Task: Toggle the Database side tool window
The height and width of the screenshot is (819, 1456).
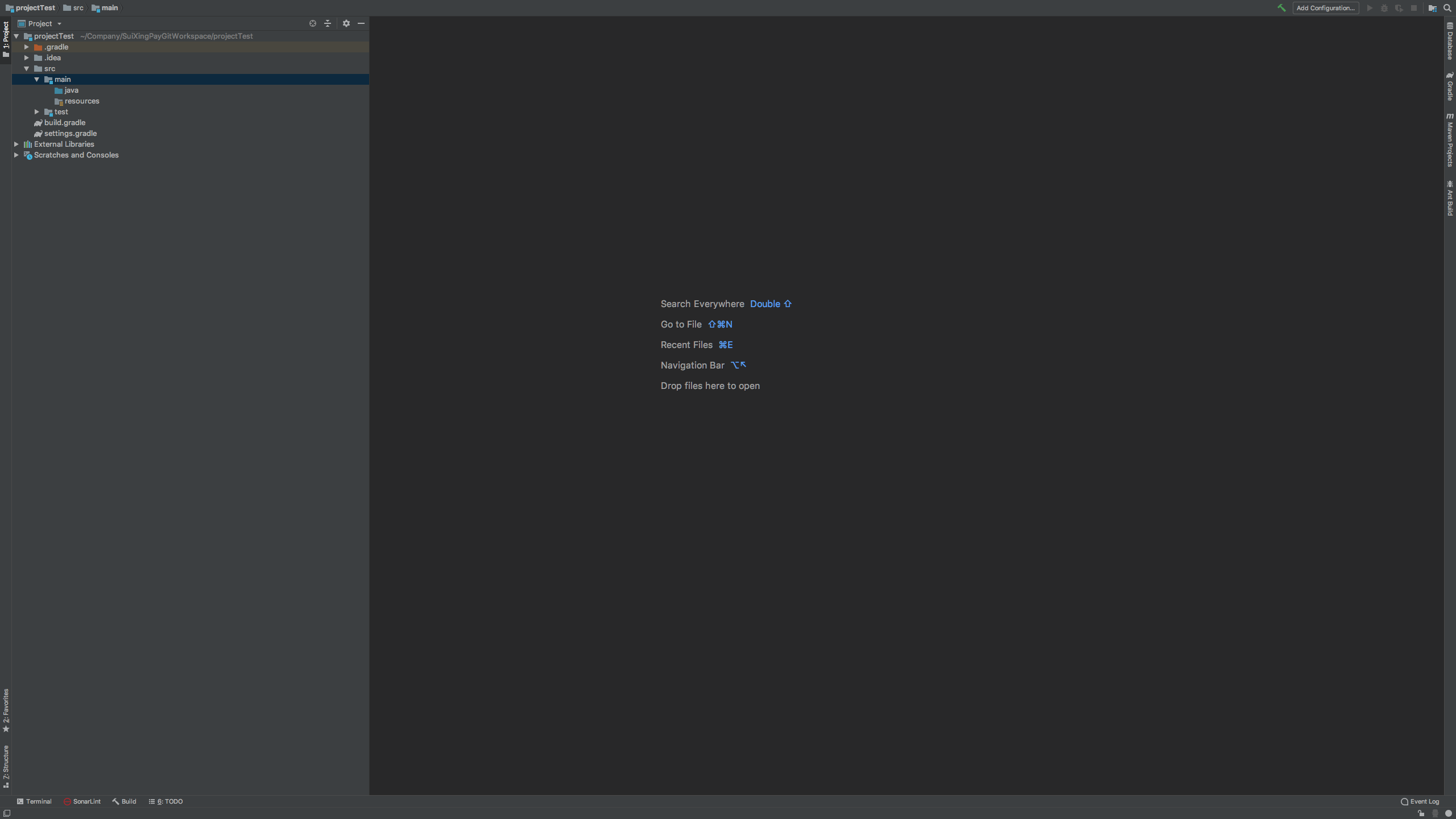Action: (1450, 42)
